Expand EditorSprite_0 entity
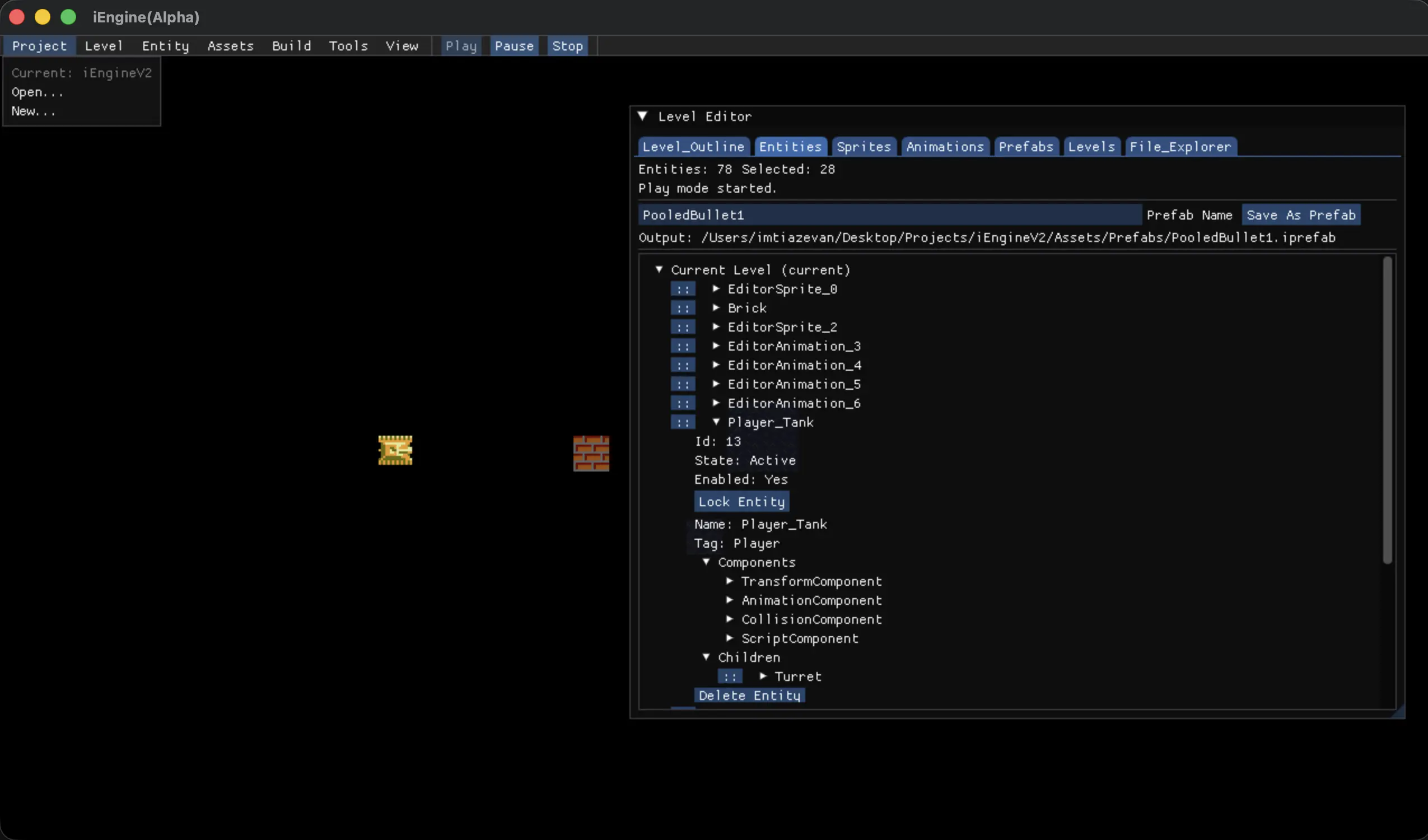 click(x=716, y=288)
